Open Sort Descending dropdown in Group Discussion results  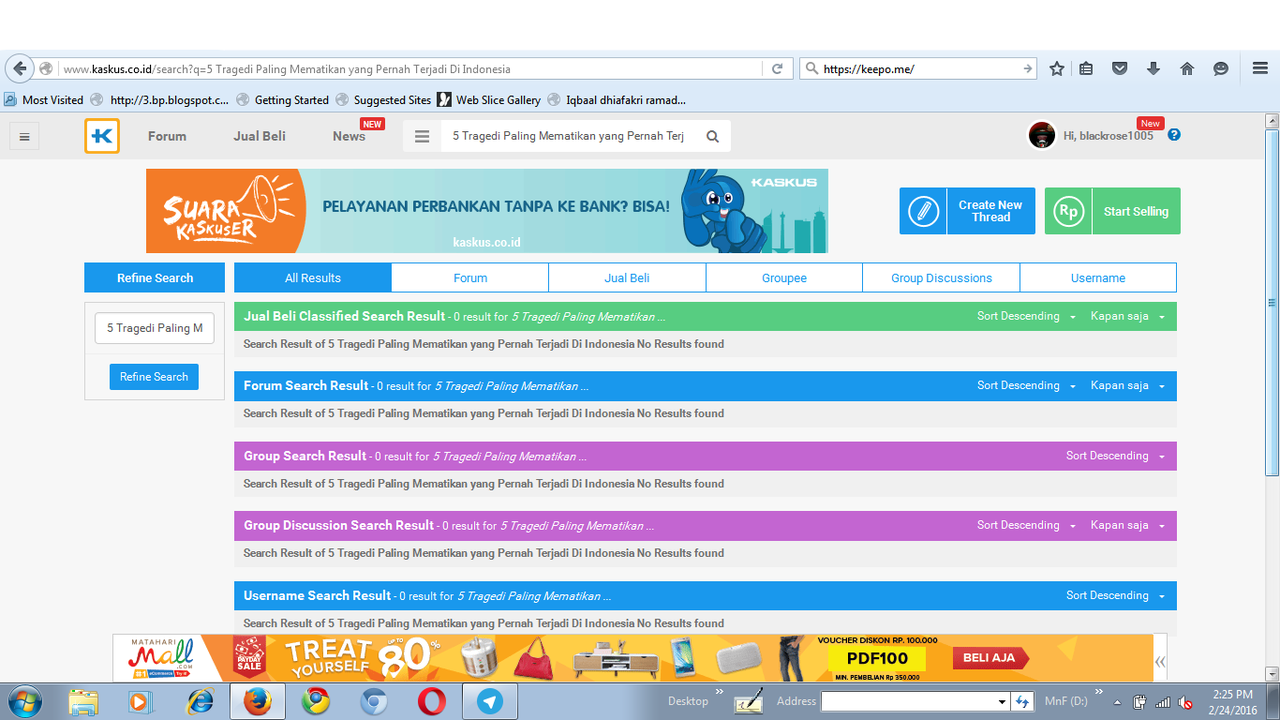1026,524
